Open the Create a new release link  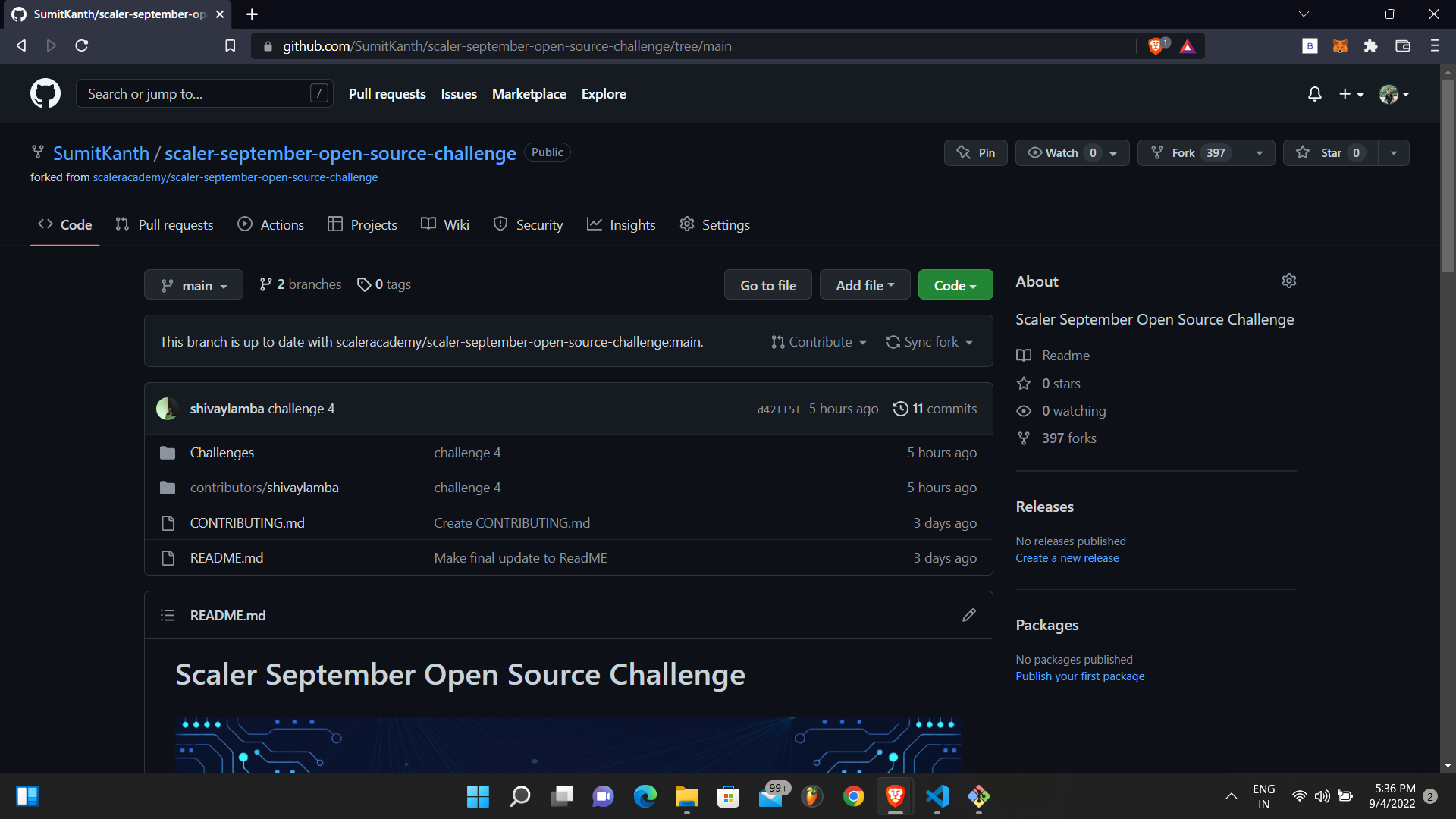(x=1067, y=558)
